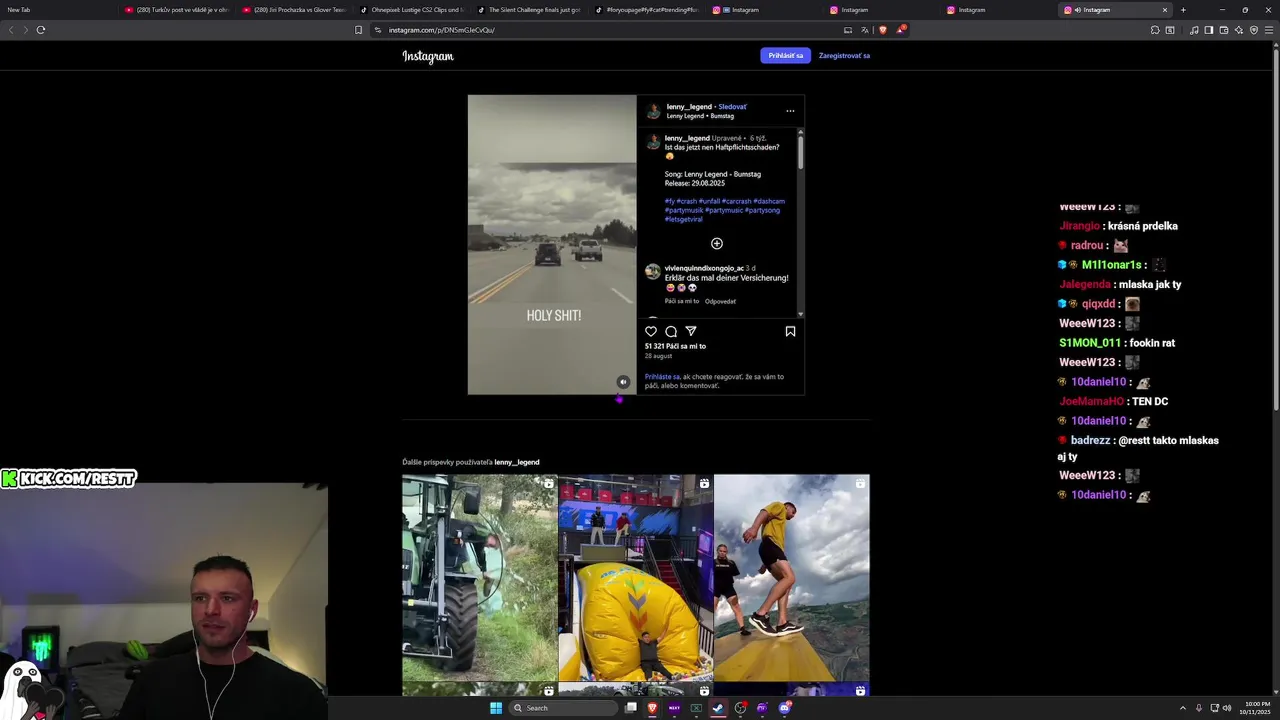Open the man in yellow shirt reel thumbnail
The width and height of the screenshot is (1280, 720).
pyautogui.click(x=792, y=578)
